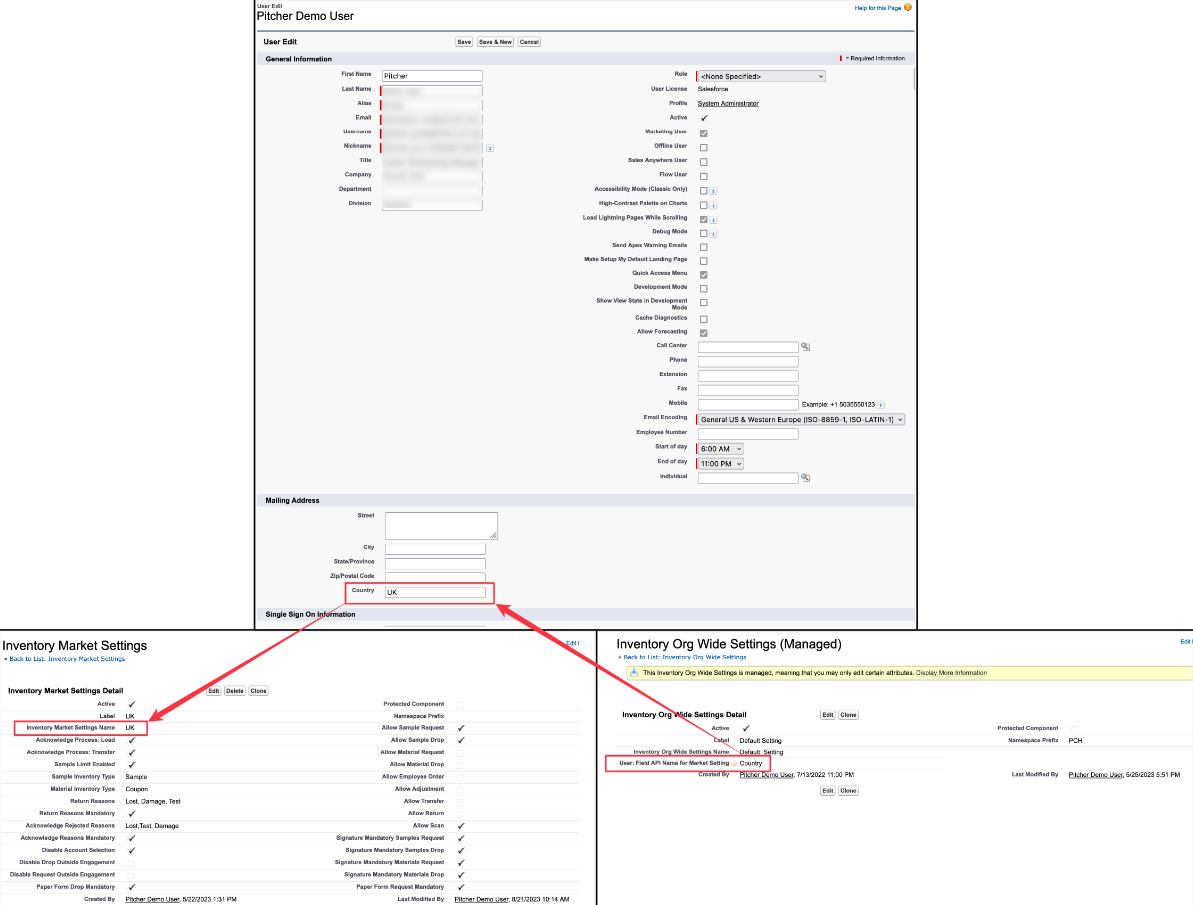Viewport: 1193px width, 905px height.
Task: Click Back to List: Inventory Market Settings
Action: coord(65,659)
